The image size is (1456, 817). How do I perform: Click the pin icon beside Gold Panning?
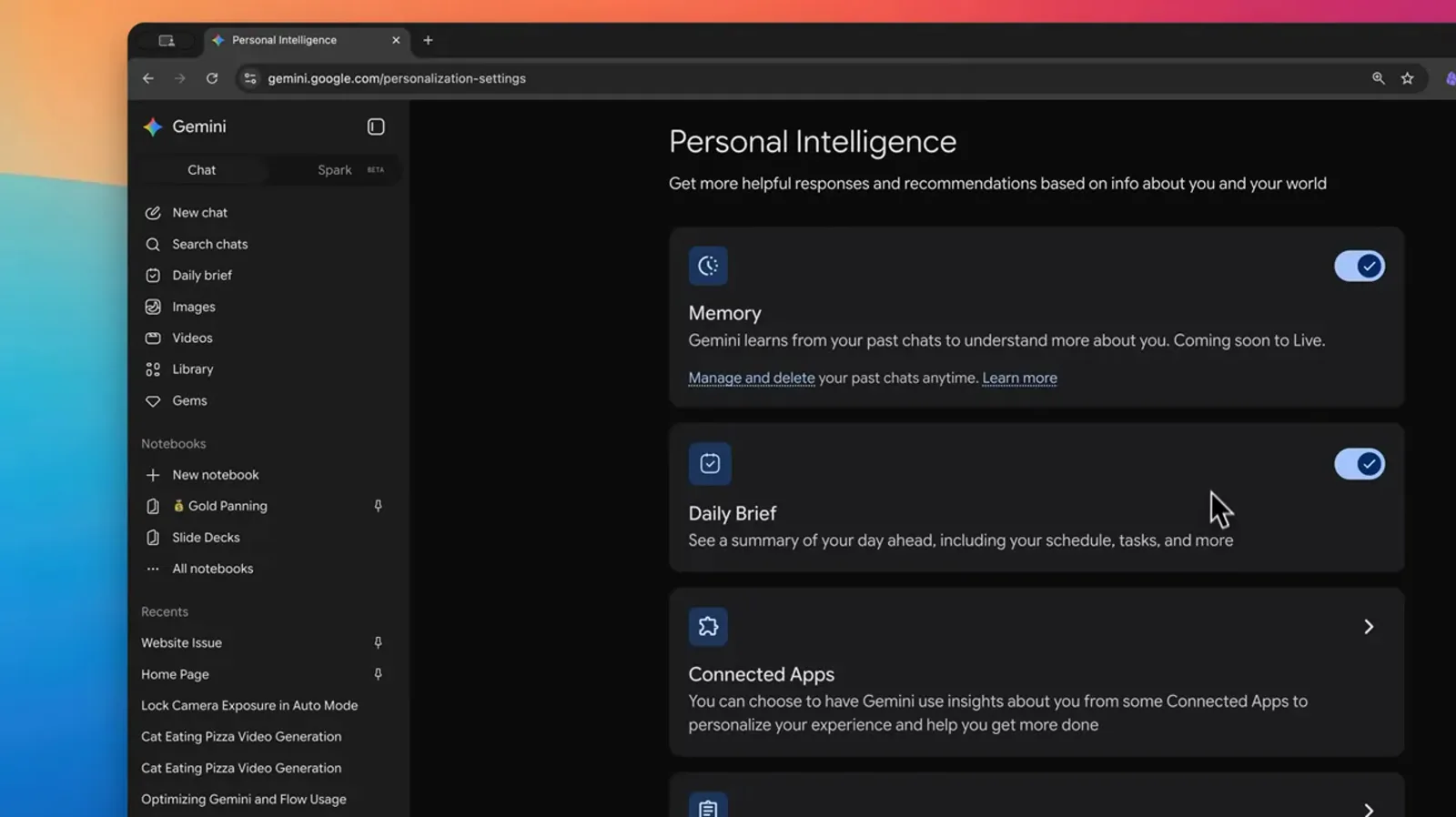(x=378, y=506)
